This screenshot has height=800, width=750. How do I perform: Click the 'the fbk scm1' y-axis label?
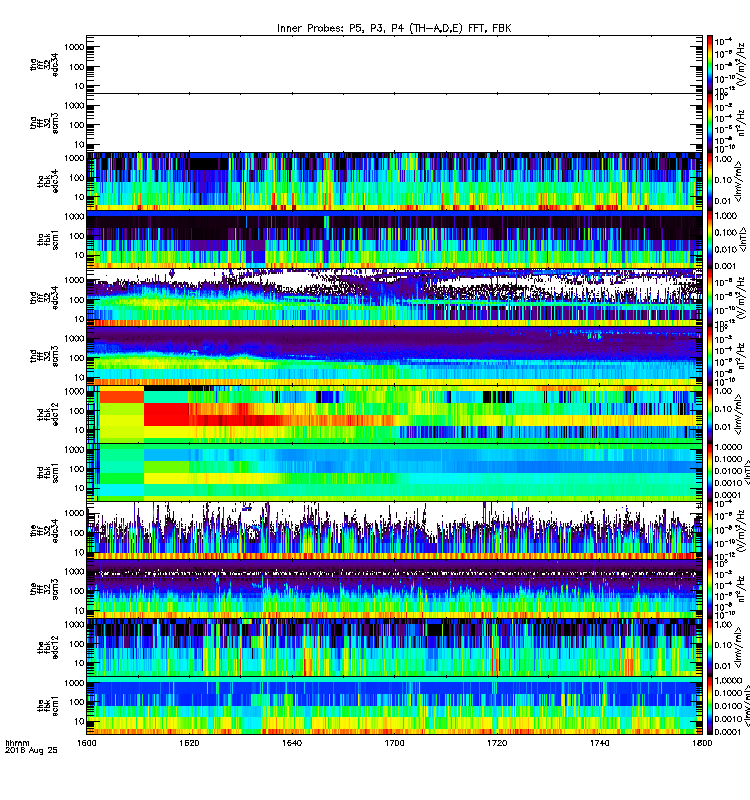pos(48,706)
